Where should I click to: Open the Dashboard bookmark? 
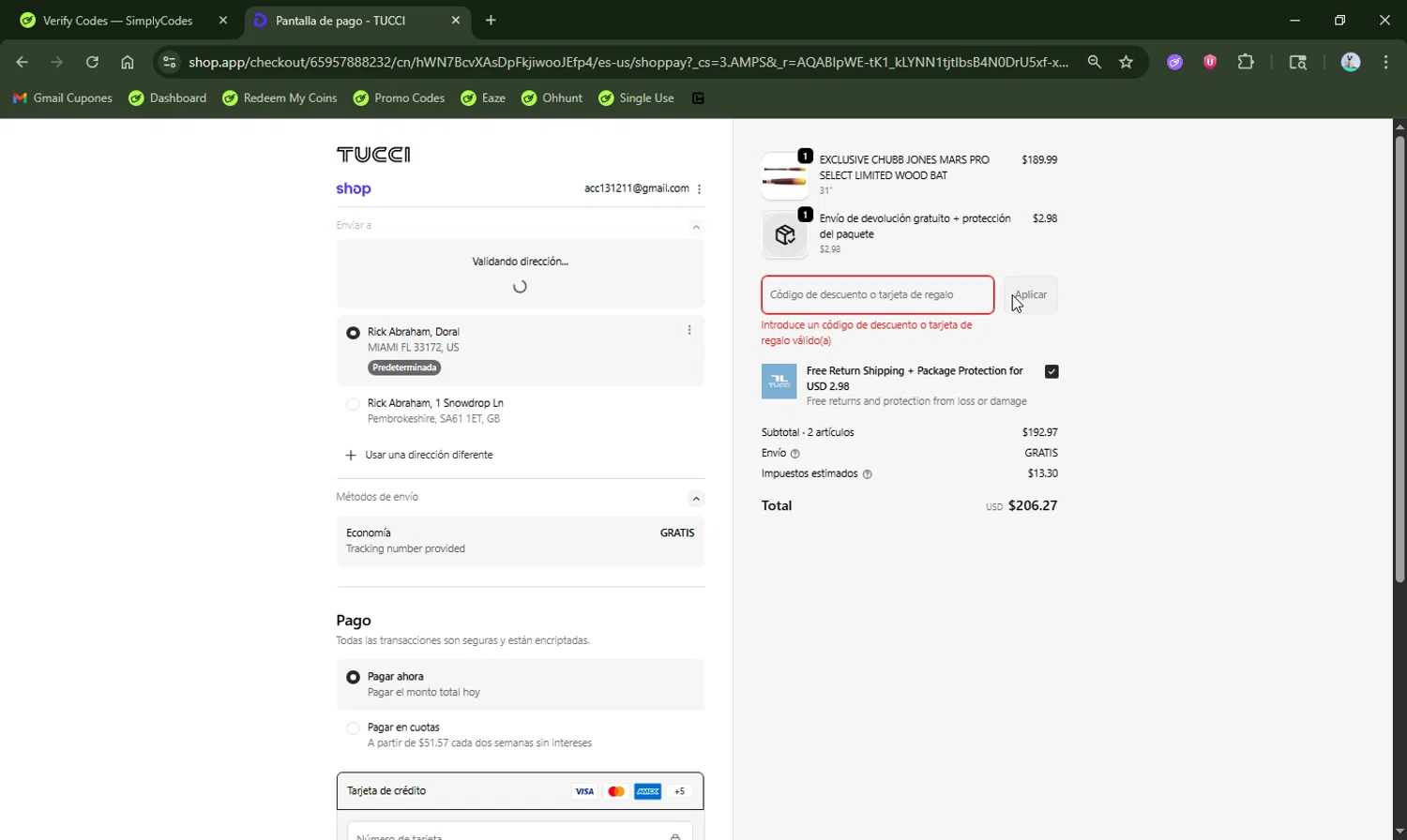coord(168,98)
